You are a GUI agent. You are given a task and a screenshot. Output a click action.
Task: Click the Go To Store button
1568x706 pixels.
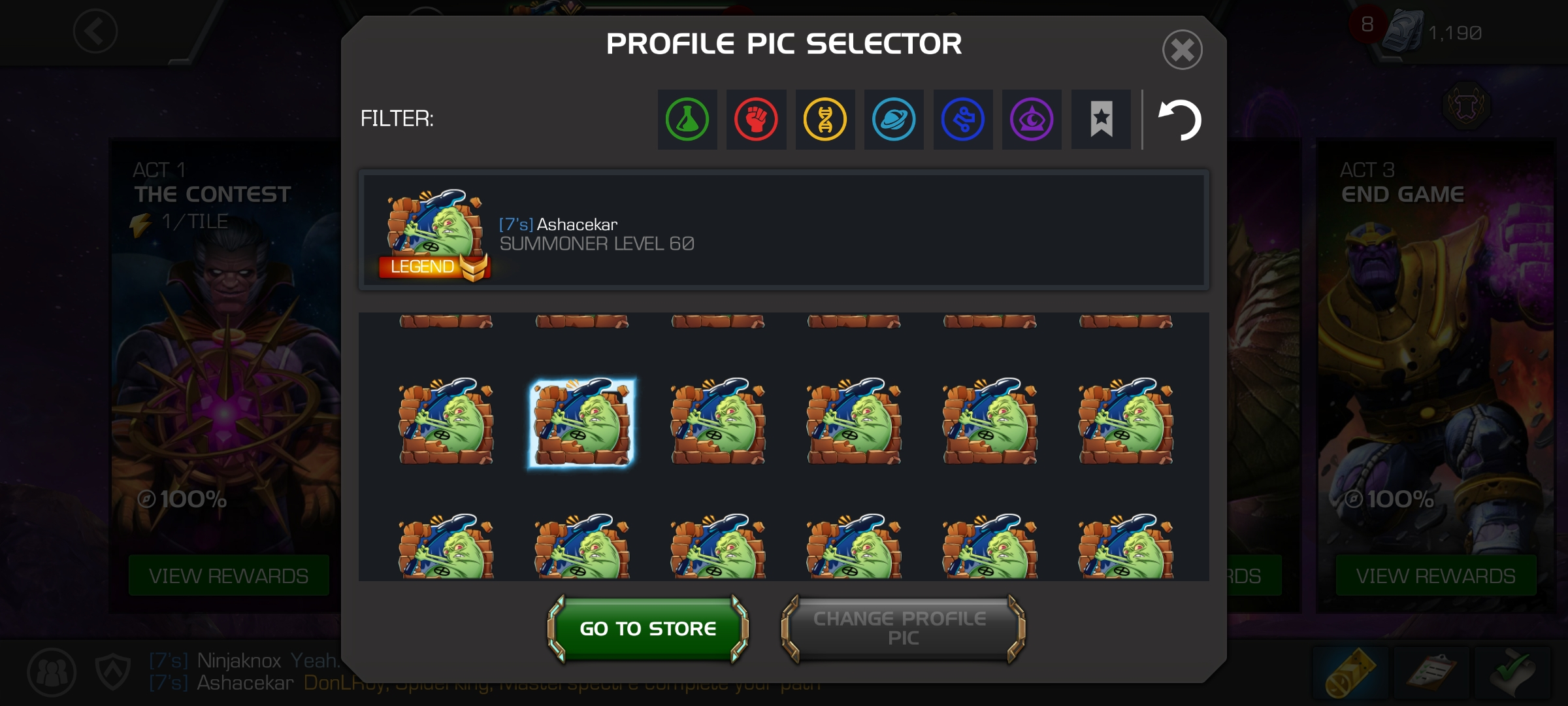[x=648, y=629]
